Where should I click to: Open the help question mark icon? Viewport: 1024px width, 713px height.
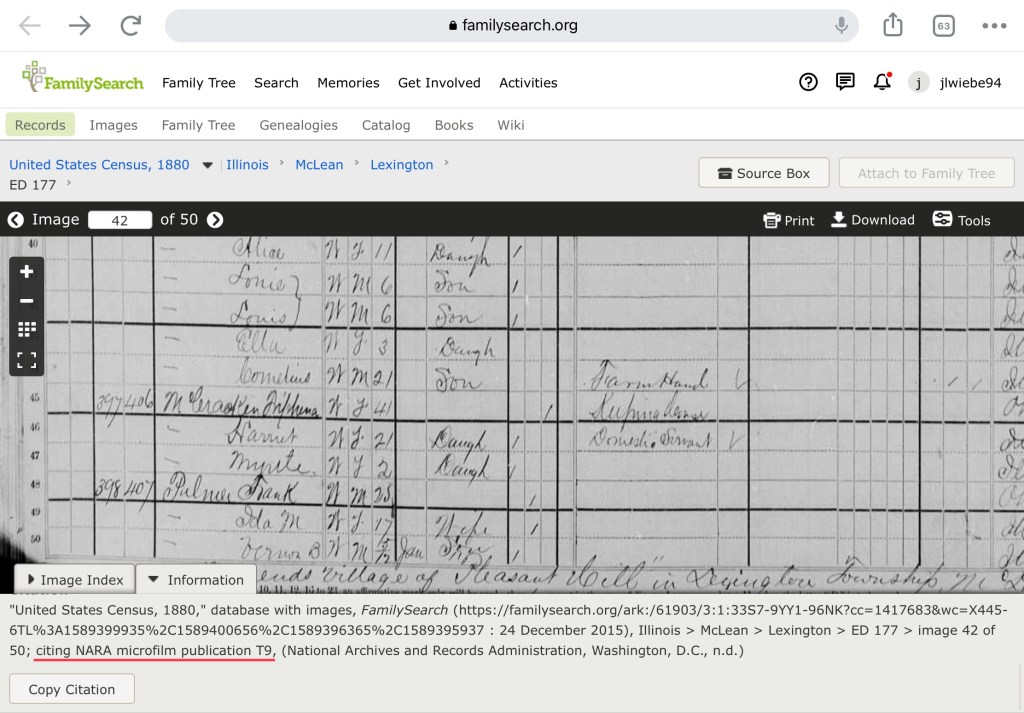pyautogui.click(x=808, y=82)
